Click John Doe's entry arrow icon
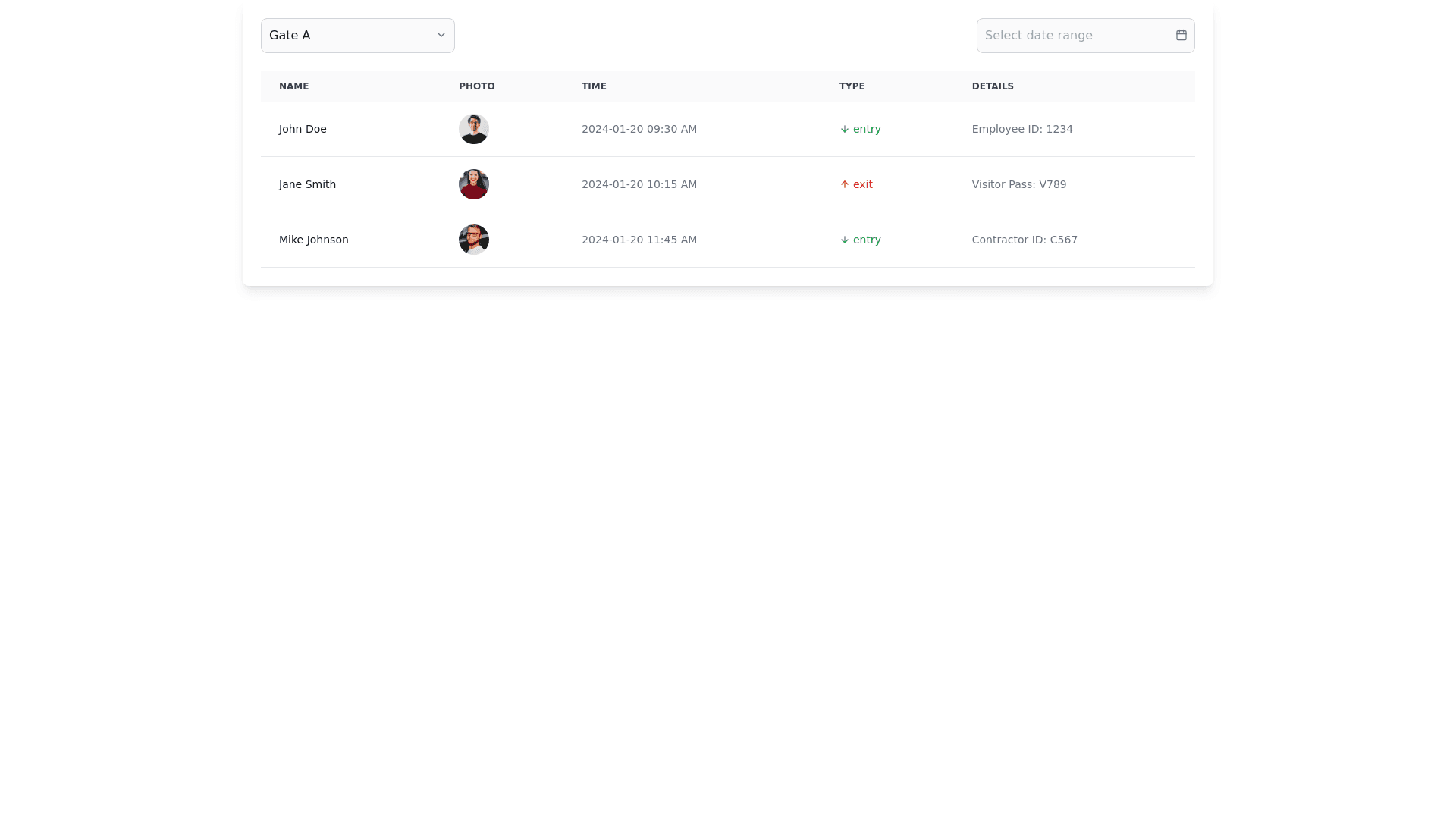Screen dimensions: 1456x819 [844, 130]
